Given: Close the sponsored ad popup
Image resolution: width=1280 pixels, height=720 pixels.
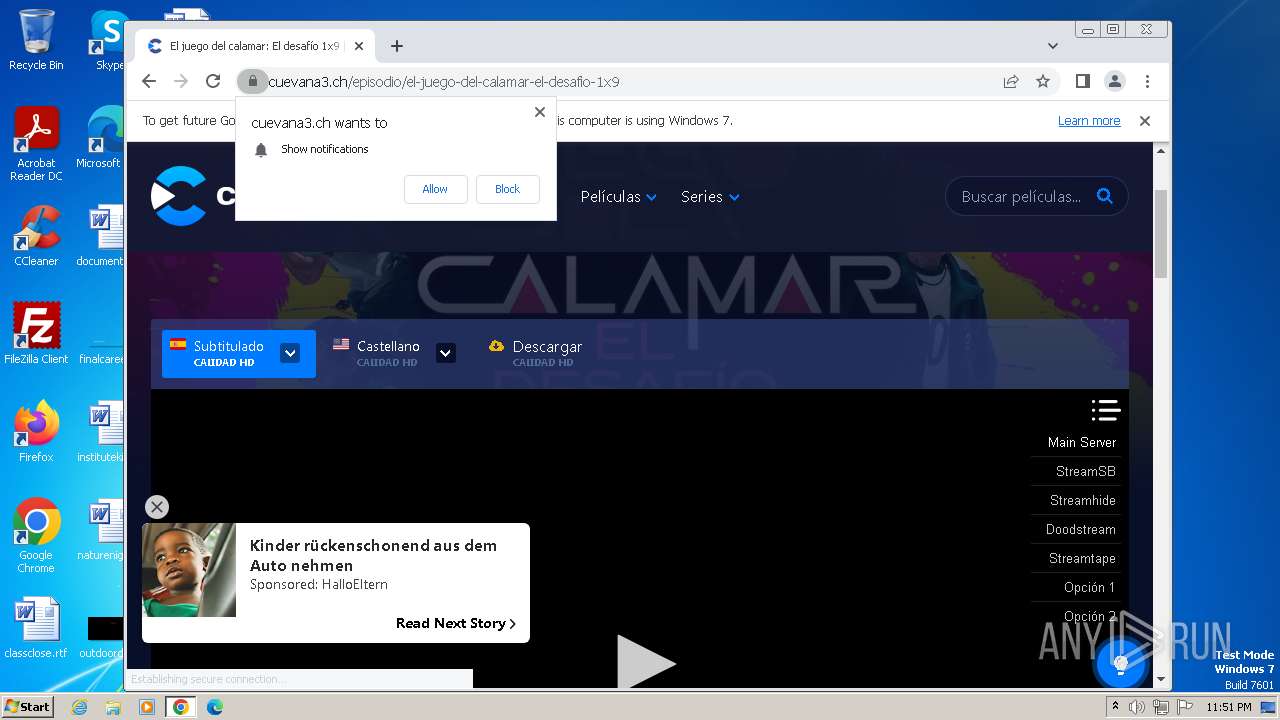Looking at the screenshot, I should (157, 507).
